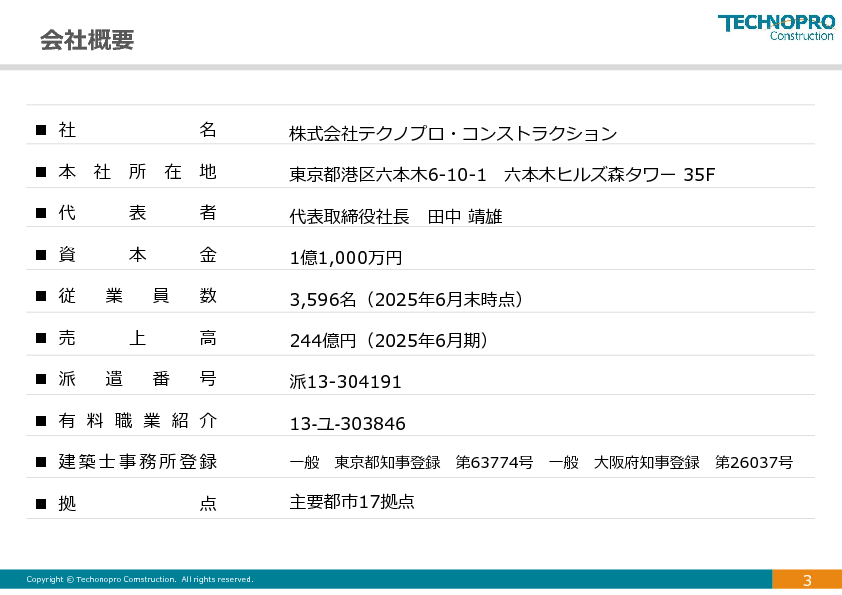
Task: Click the license number 13-ユ-303846
Action: tap(347, 424)
